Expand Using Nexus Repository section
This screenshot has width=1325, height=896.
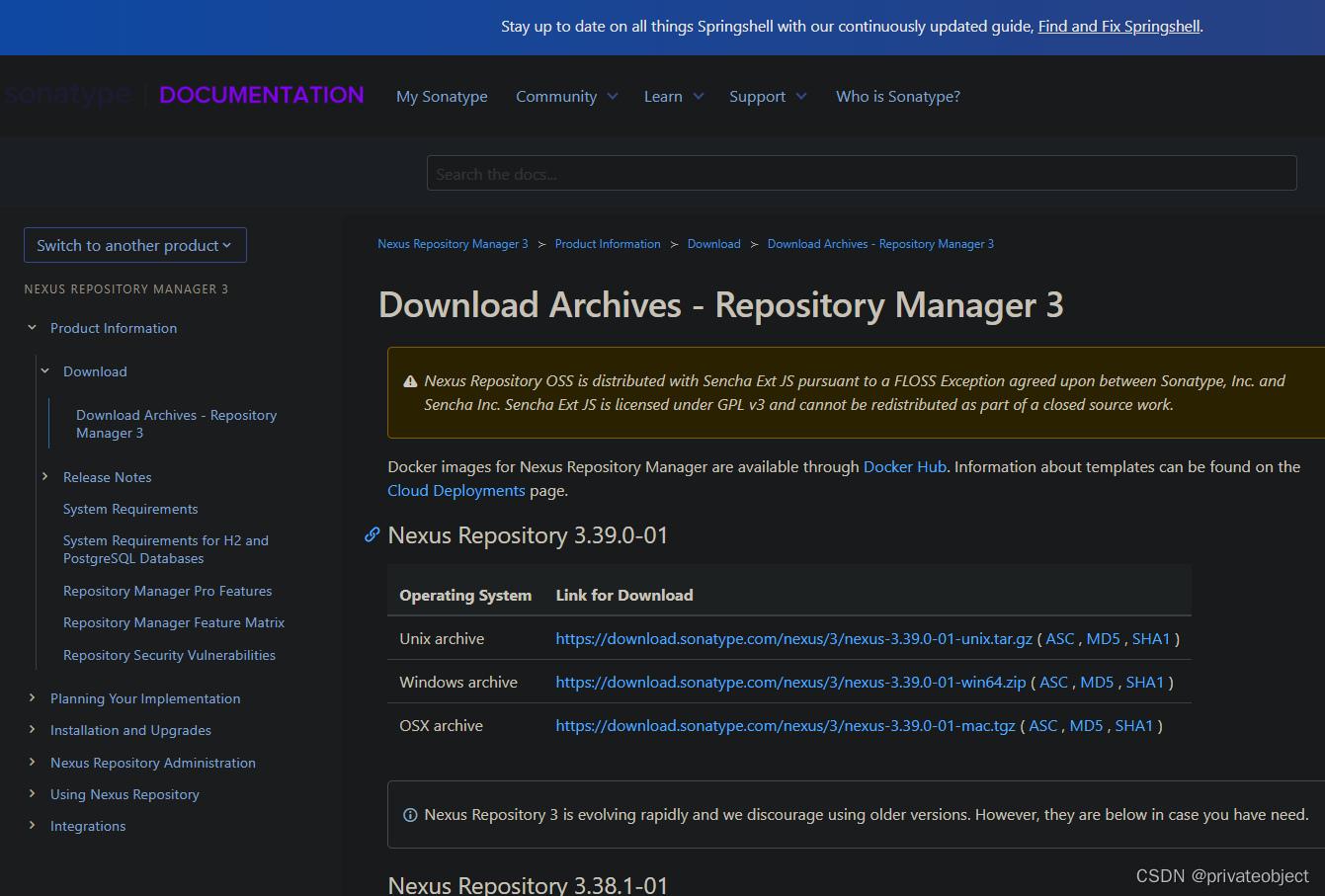pos(32,793)
